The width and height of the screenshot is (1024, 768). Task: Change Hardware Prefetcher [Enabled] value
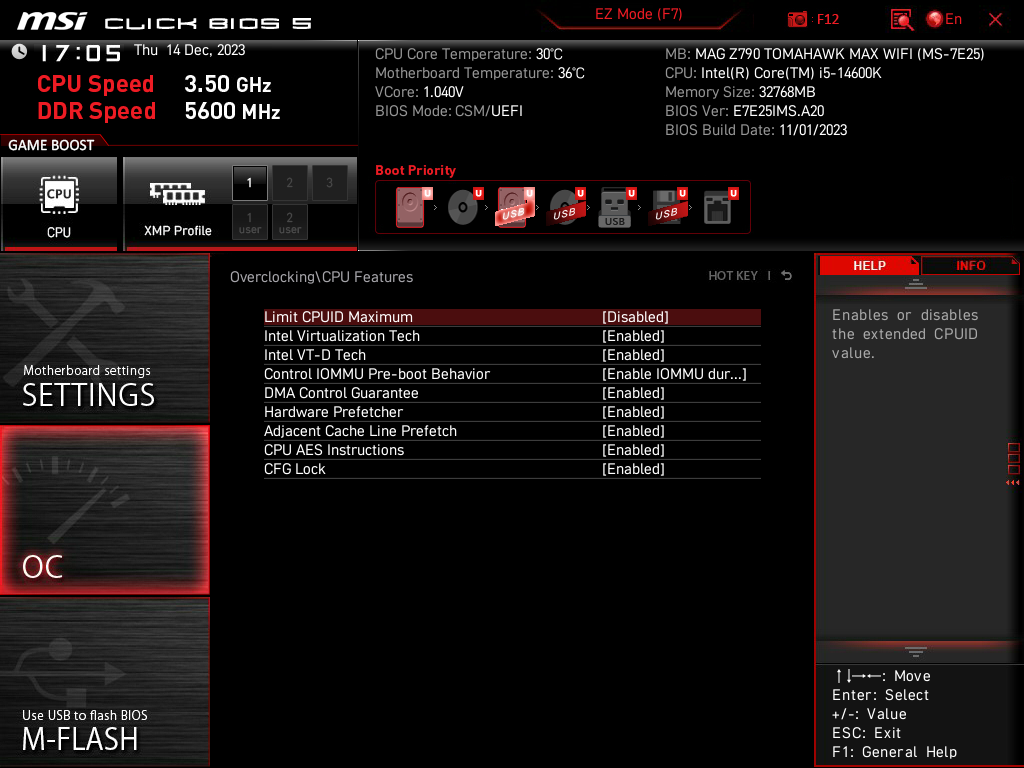pyautogui.click(x=633, y=411)
